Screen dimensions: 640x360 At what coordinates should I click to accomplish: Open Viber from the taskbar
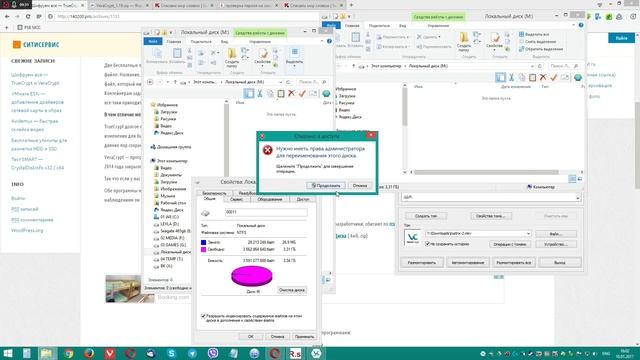213,353
